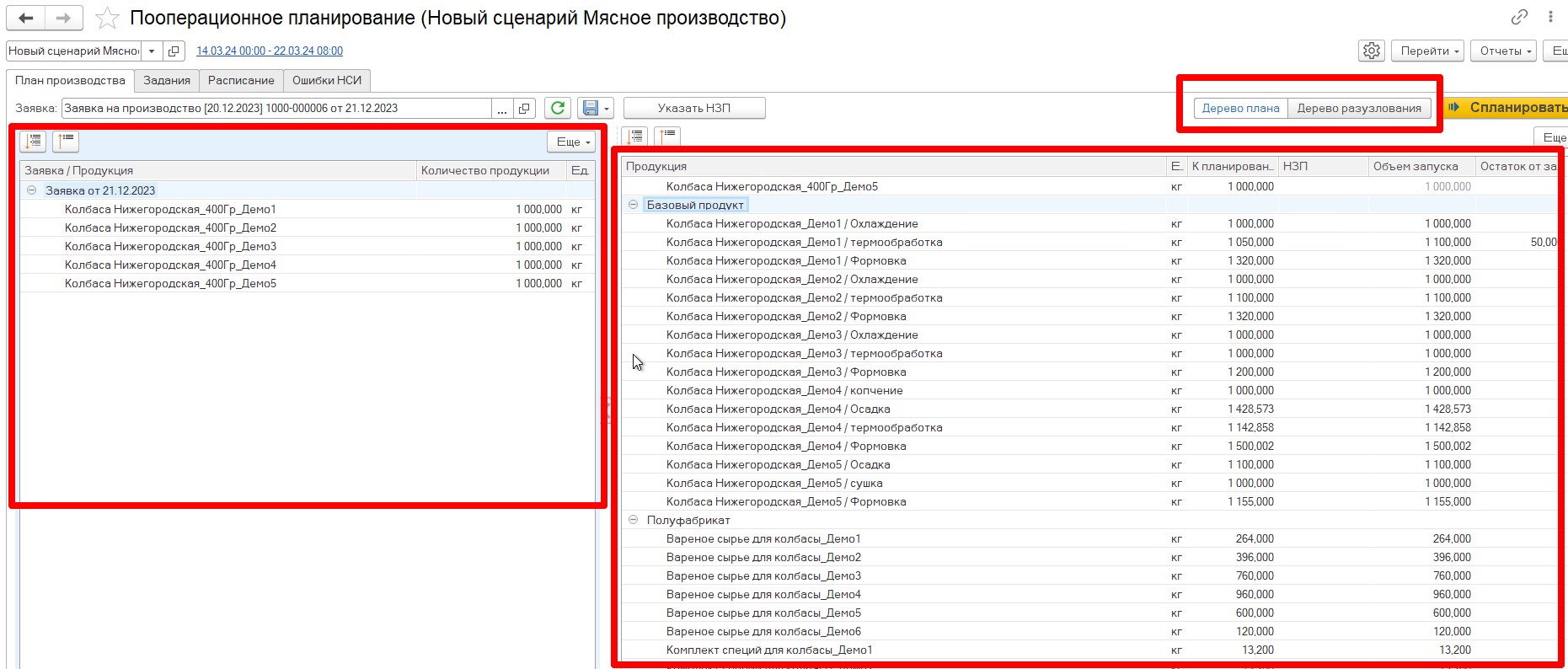Collapse all rows in right product tree

668,136
